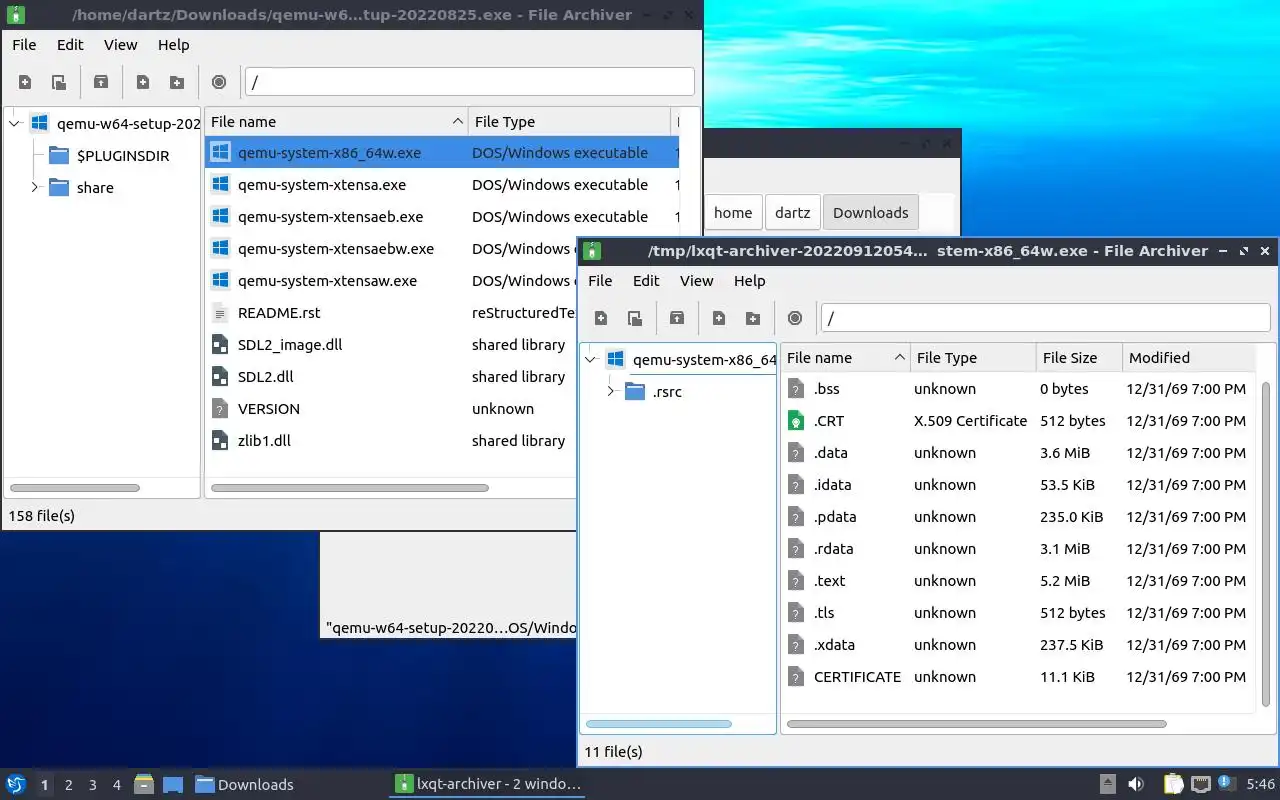Click Extract icon in qemu-system-x86_64w archiver toolbar
1280x800 pixels.
(677, 318)
